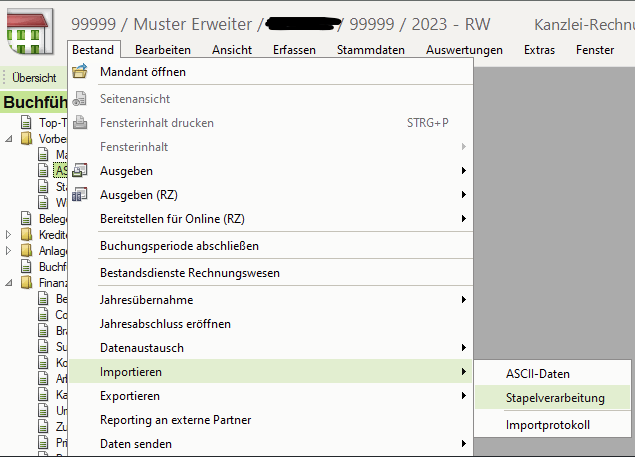This screenshot has width=635, height=457.
Task: Click the house application logo icon
Action: [x=30, y=32]
